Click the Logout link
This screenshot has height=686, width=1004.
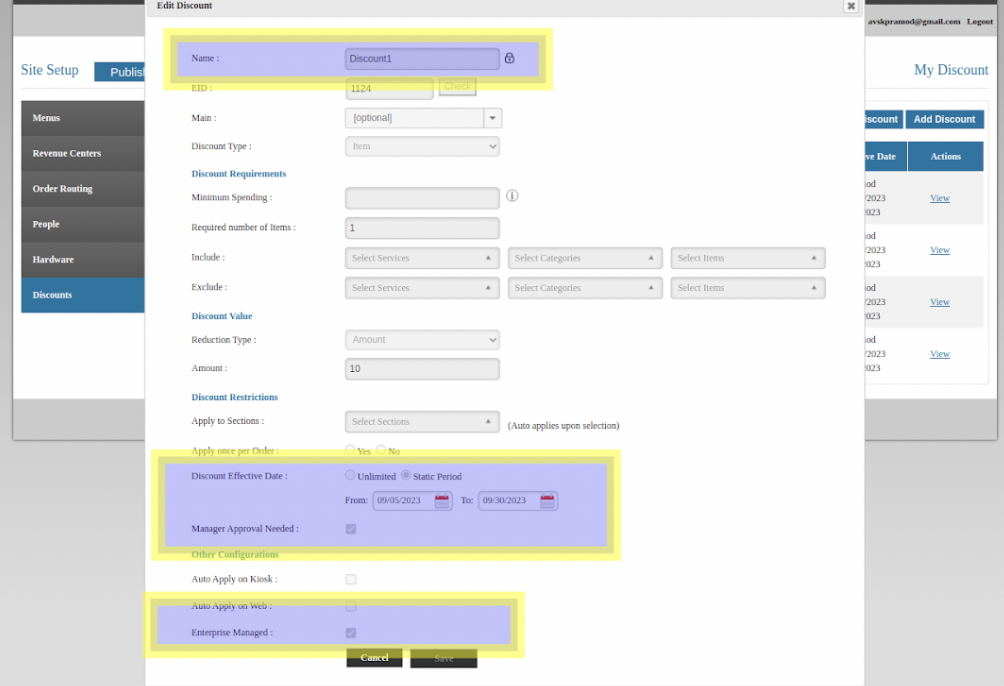[x=980, y=21]
